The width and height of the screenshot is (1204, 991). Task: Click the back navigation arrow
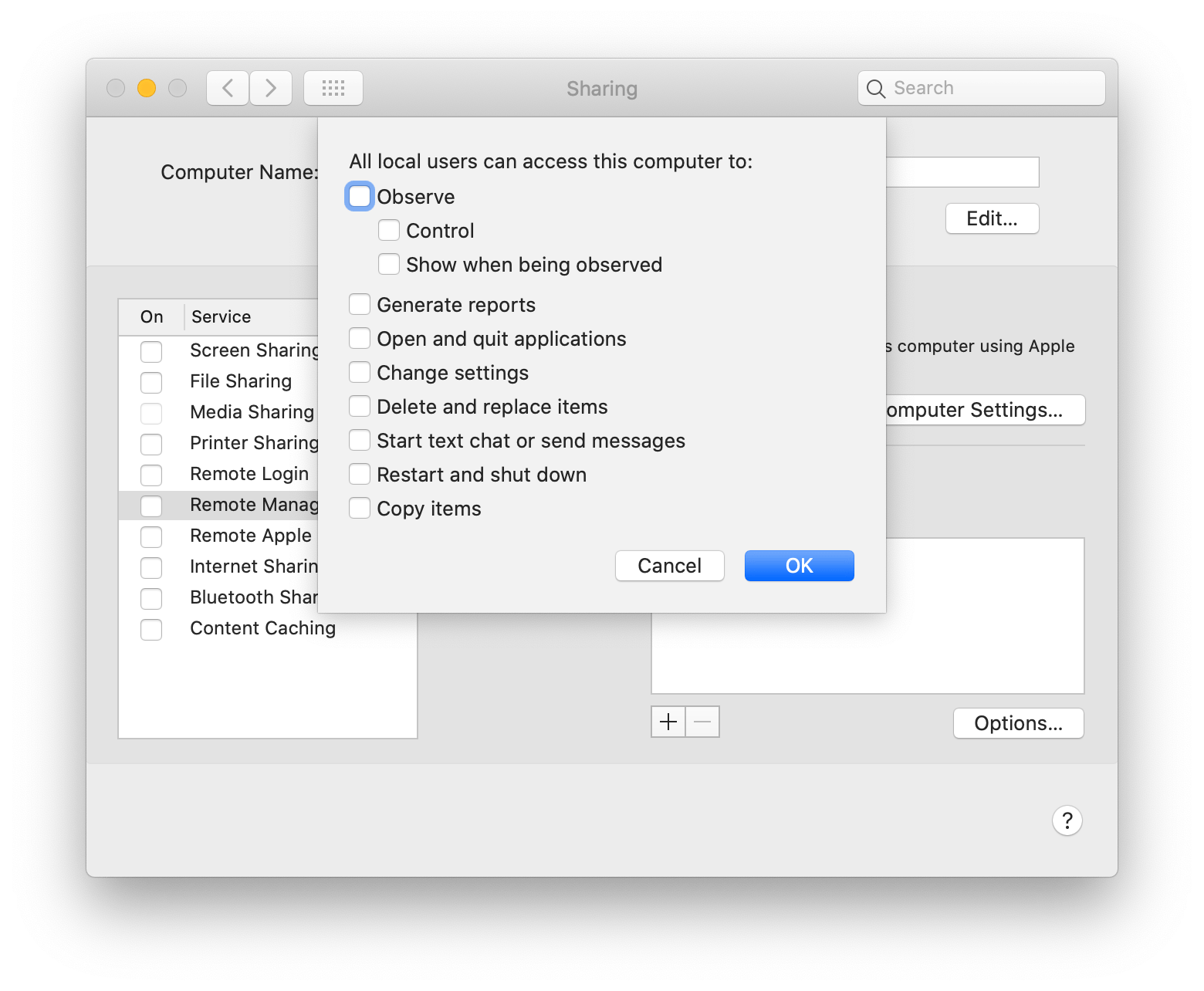(227, 88)
